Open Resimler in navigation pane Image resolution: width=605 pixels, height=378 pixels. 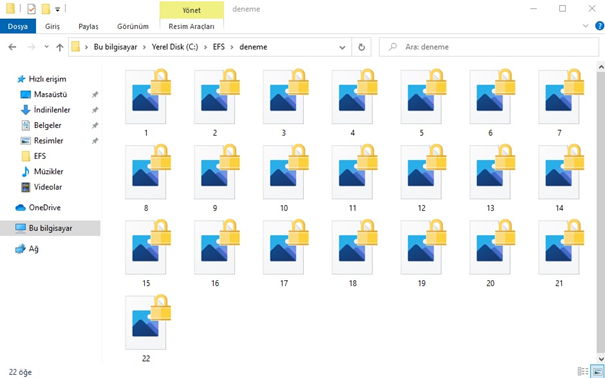click(x=48, y=141)
